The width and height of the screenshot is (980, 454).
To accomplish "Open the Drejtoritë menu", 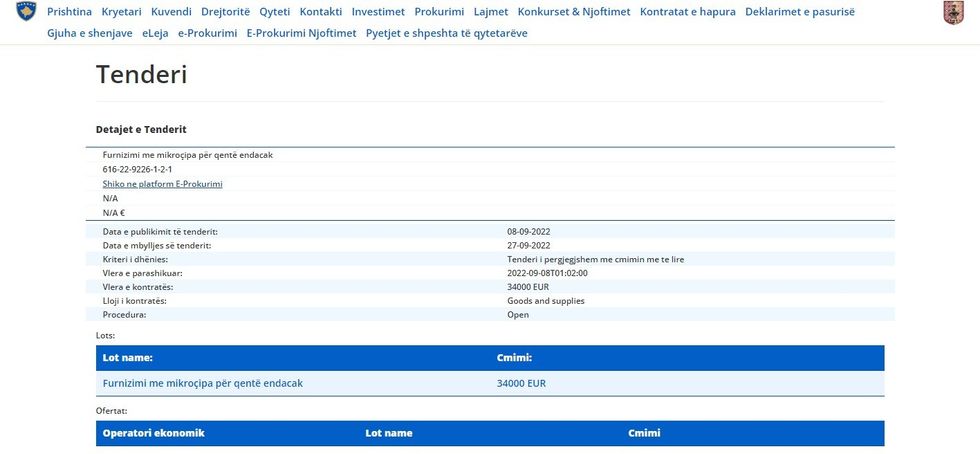I will point(225,11).
